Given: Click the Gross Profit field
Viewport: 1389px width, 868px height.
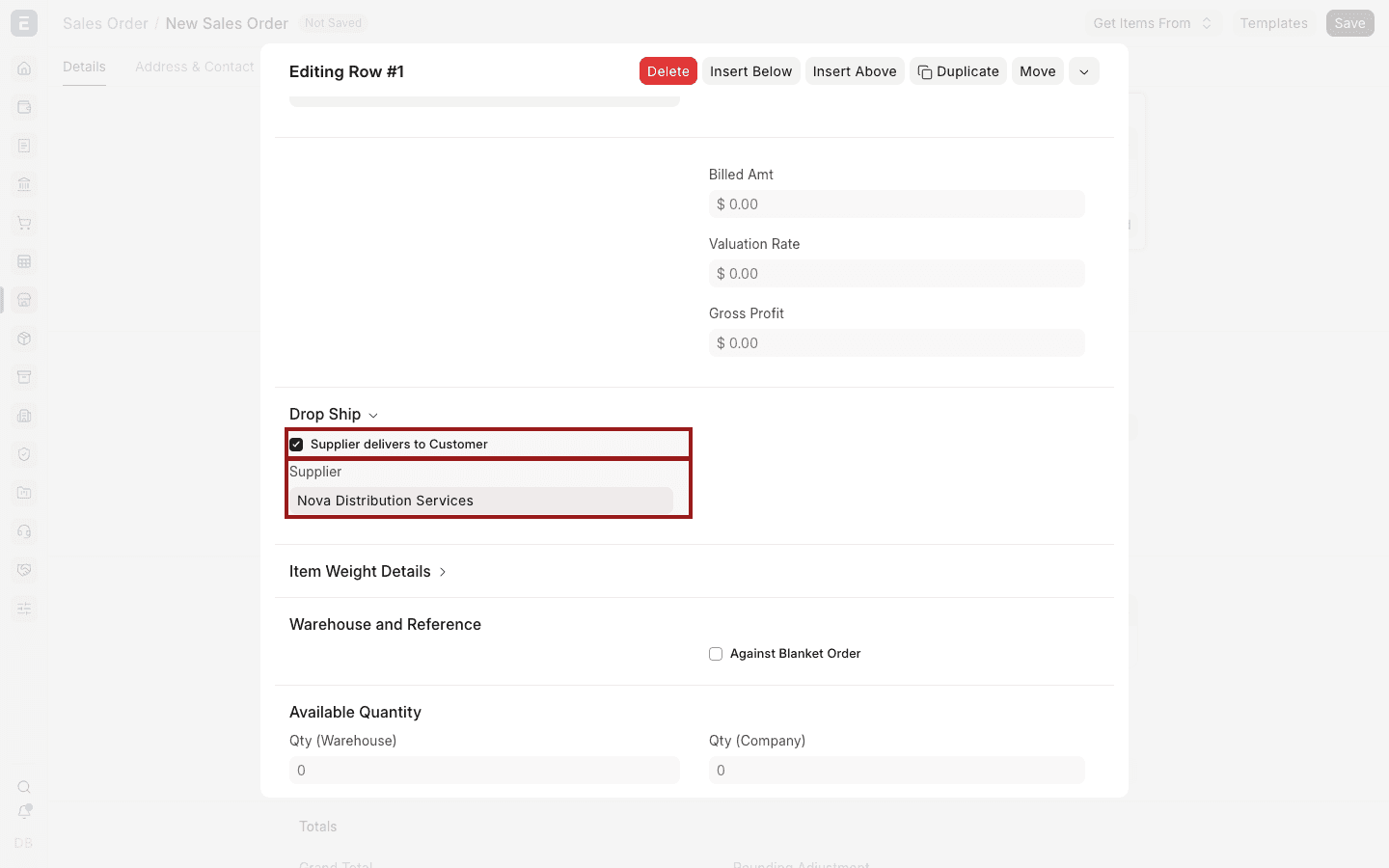Looking at the screenshot, I should click(897, 343).
